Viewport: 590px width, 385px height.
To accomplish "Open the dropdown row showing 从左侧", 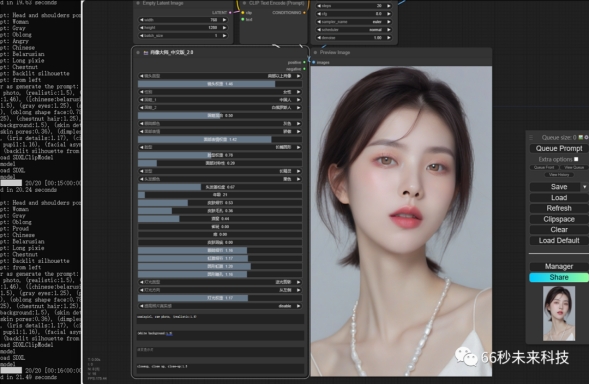I will 220,290.
